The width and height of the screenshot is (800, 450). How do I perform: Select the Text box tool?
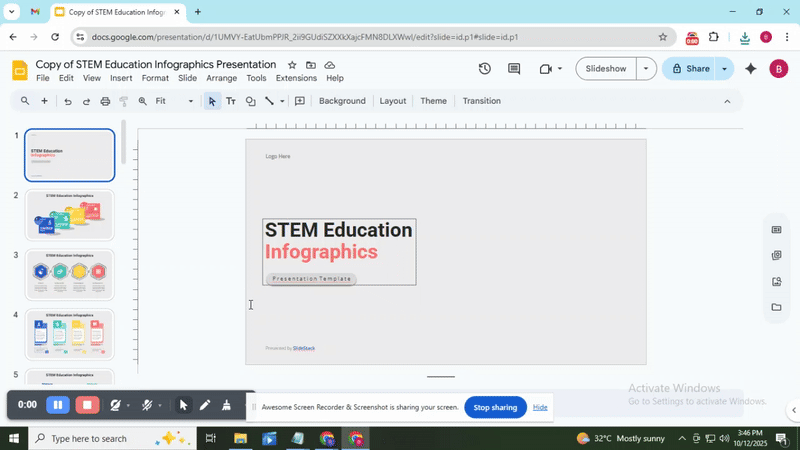pos(231,101)
